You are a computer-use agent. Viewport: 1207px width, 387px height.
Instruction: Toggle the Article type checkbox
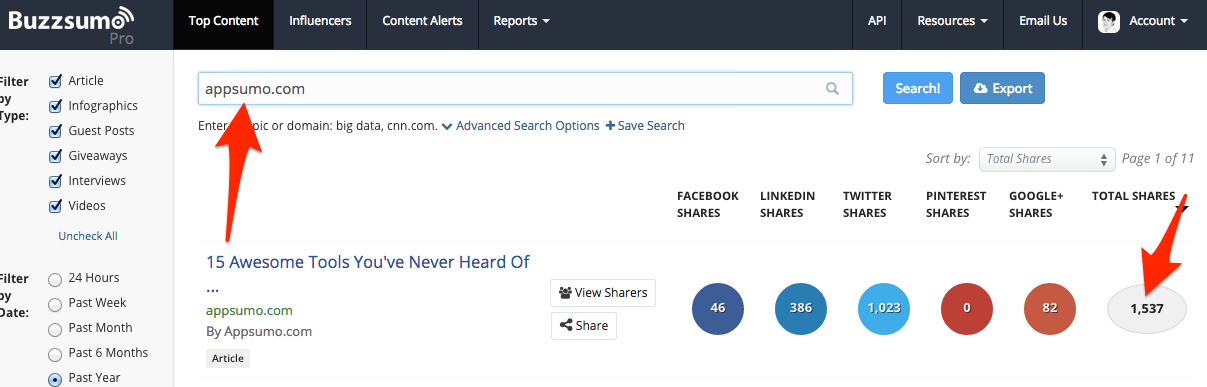coord(56,81)
